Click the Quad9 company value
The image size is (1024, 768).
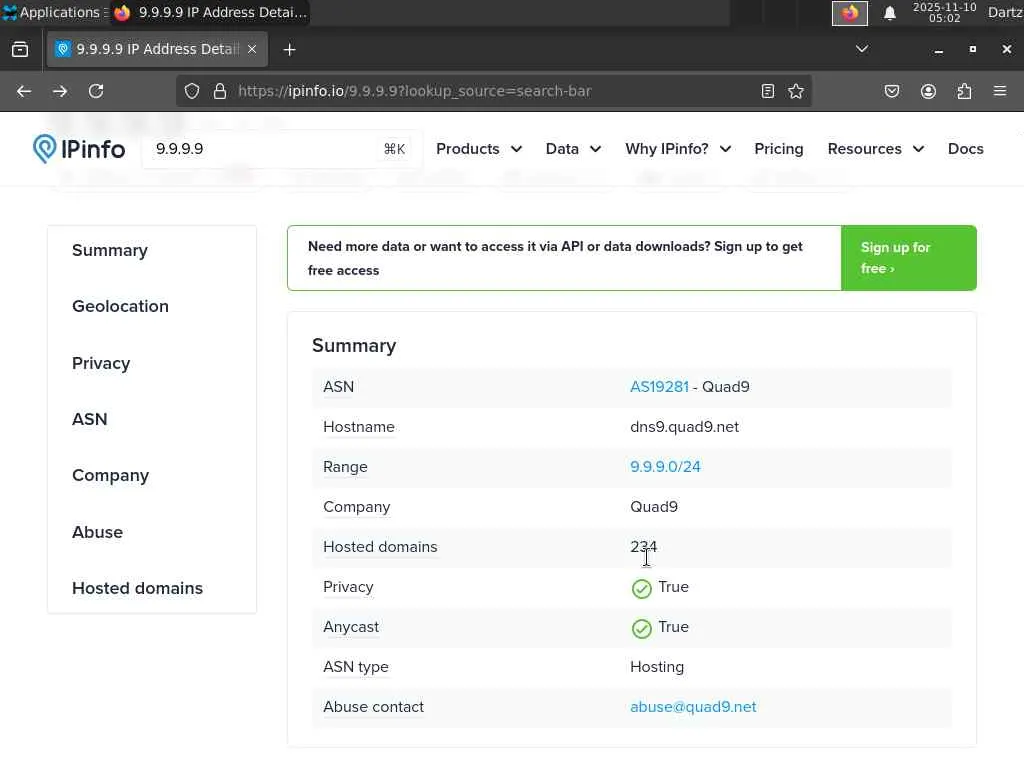tap(654, 507)
